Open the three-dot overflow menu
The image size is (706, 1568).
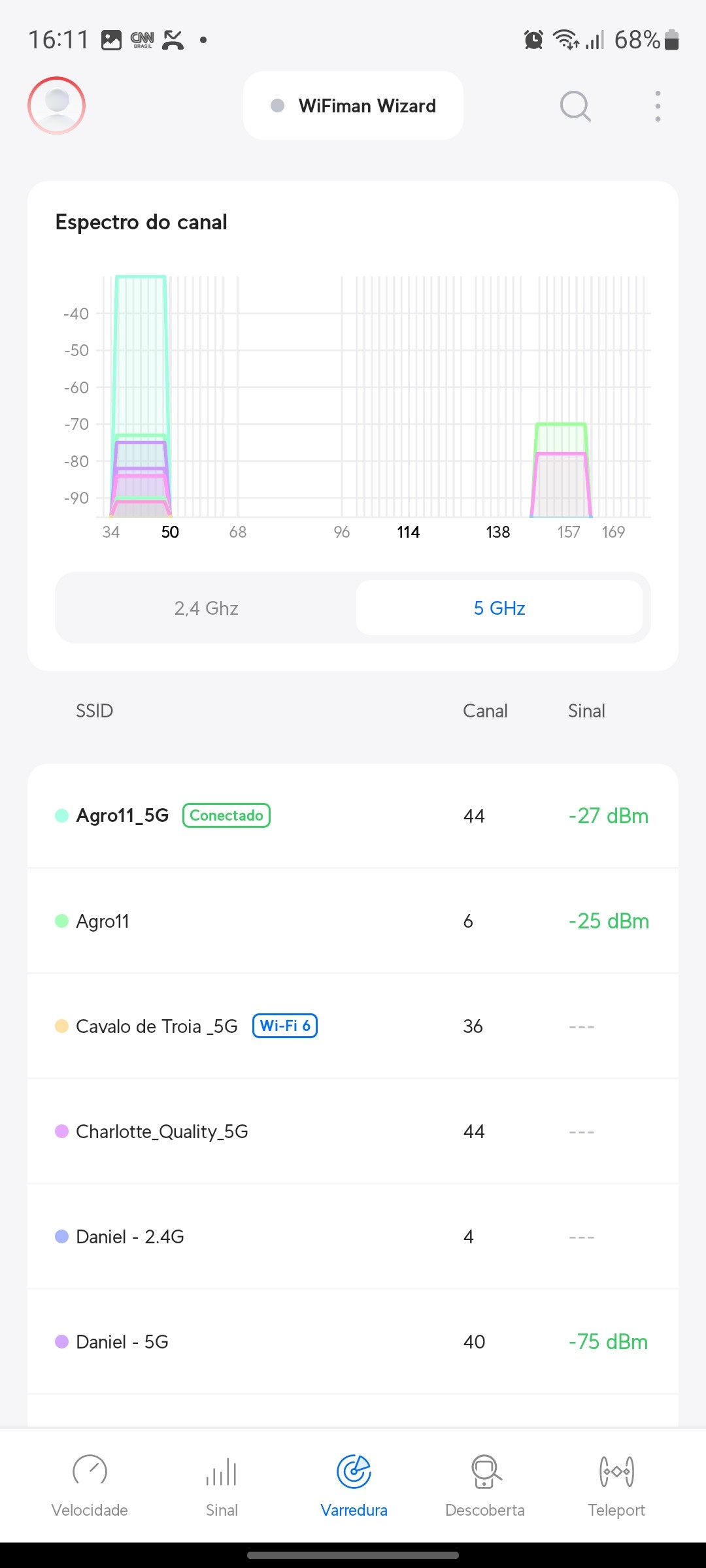tap(658, 106)
